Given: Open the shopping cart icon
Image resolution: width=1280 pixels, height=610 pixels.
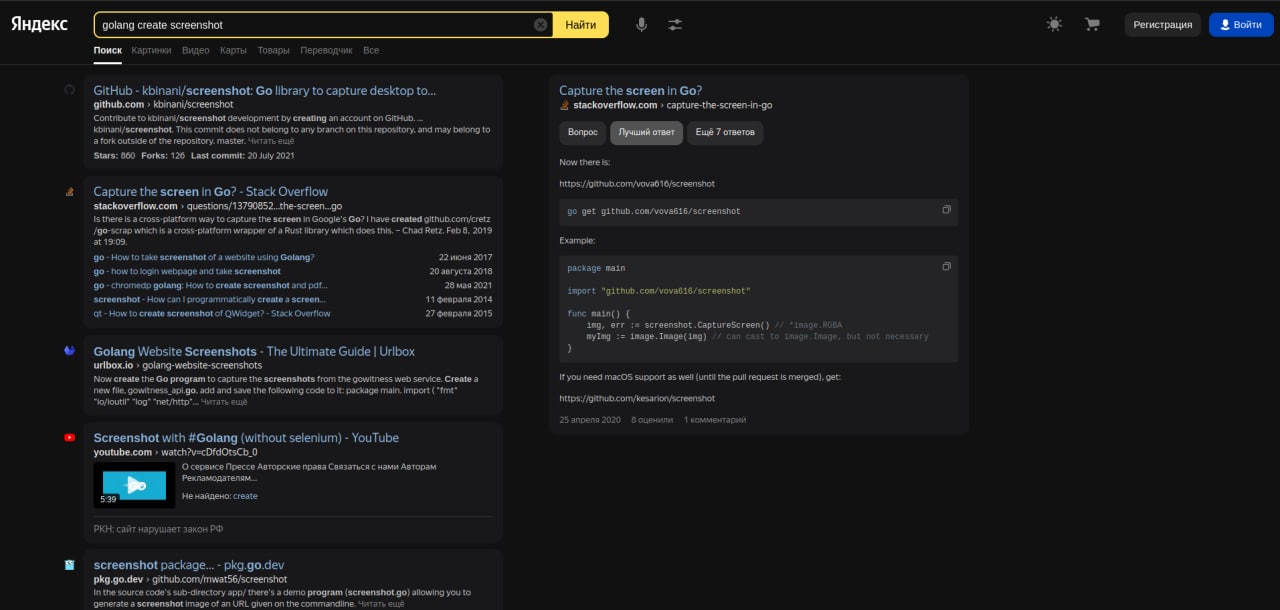Looking at the screenshot, I should pyautogui.click(x=1092, y=25).
